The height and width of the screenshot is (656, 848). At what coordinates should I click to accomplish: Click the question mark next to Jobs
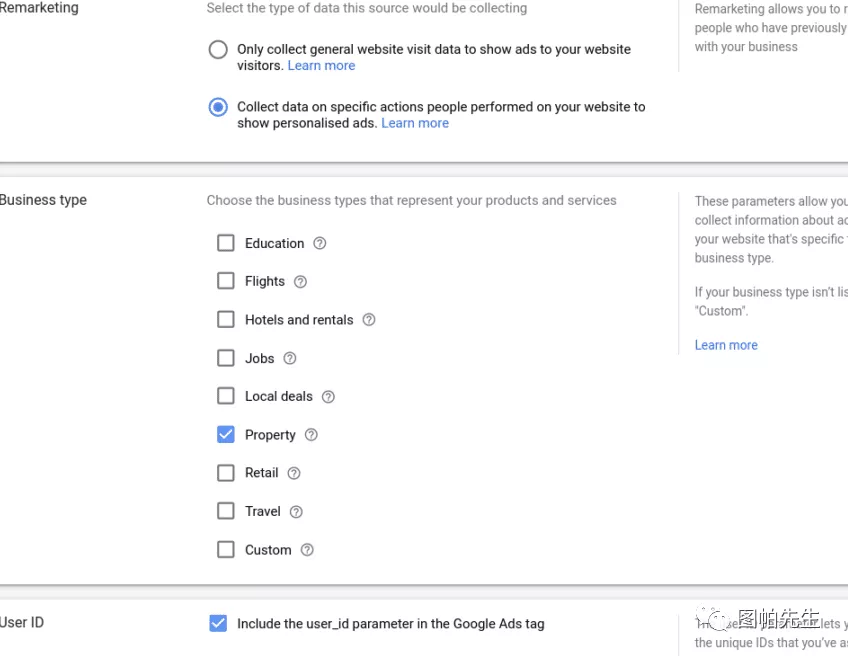[x=290, y=358]
